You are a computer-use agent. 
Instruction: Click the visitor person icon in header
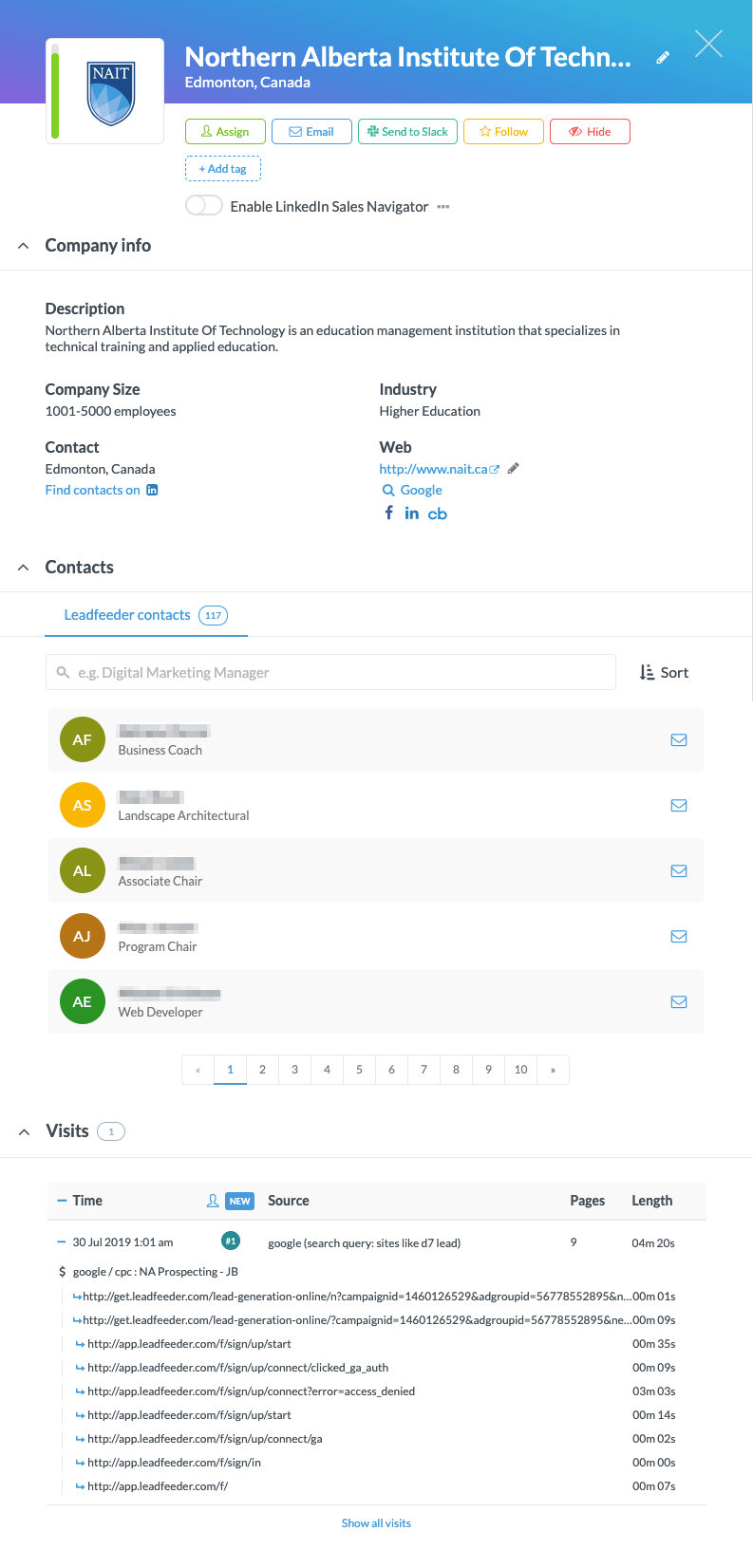213,1201
